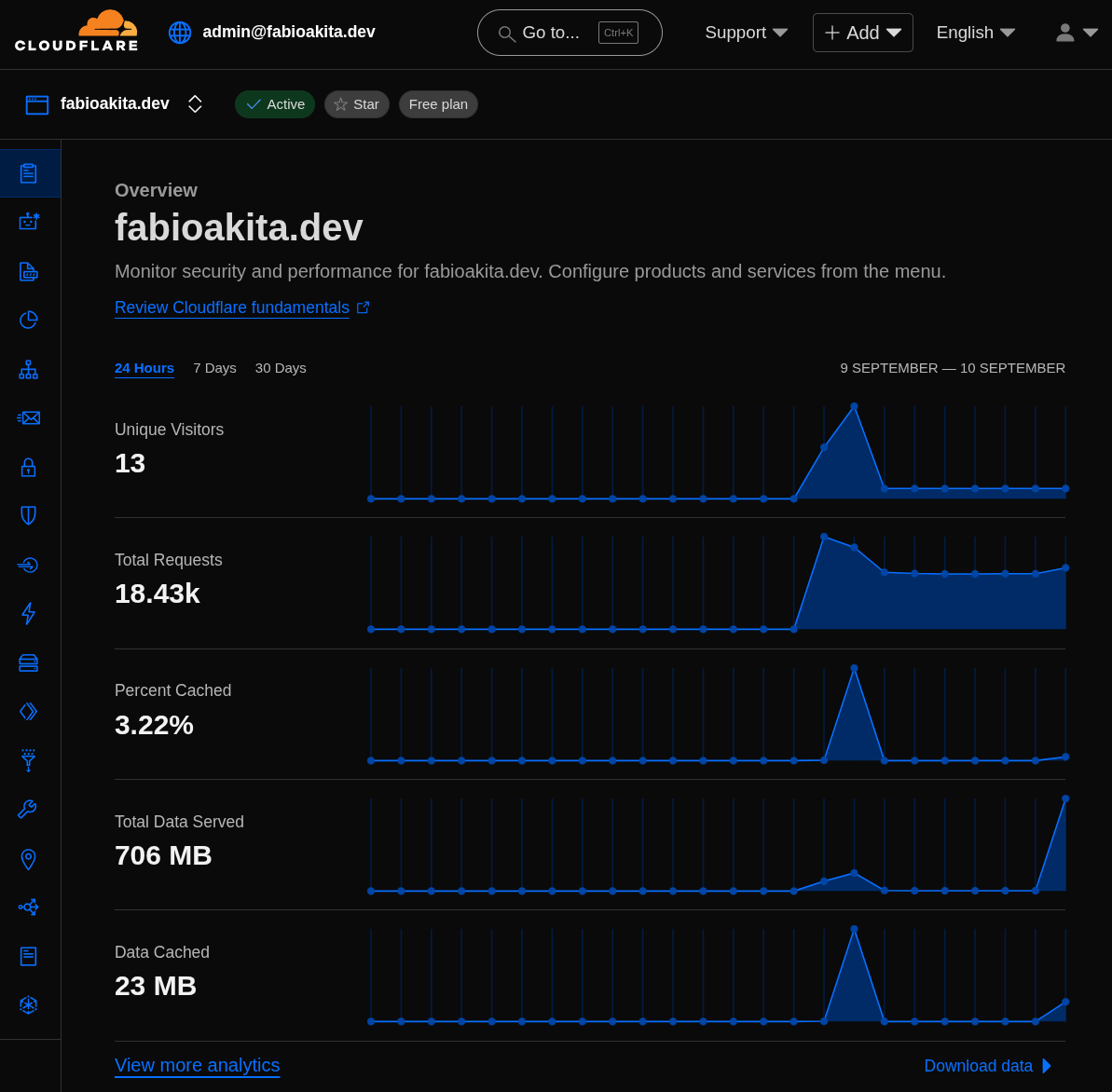This screenshot has height=1092, width=1112.
Task: Open the Overview clipboard icon in sidebar
Action: 28,173
